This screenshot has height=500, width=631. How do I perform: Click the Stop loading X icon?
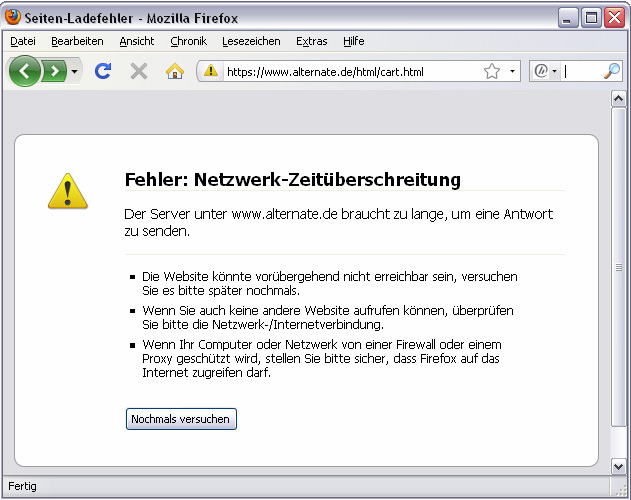point(139,71)
